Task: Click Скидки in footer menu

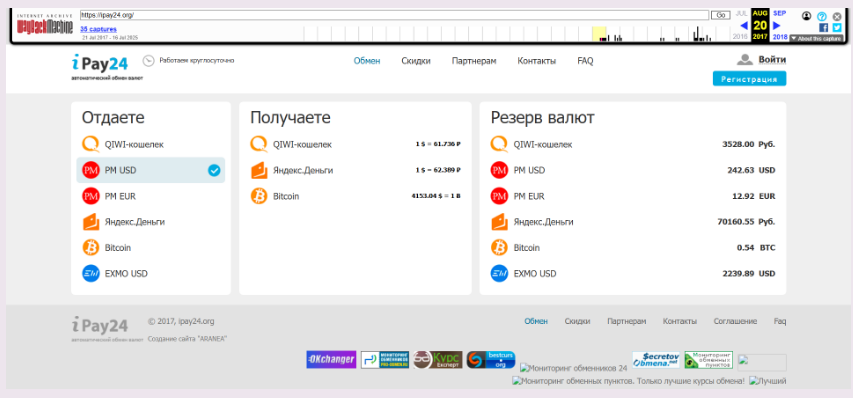Action: pyautogui.click(x=577, y=321)
